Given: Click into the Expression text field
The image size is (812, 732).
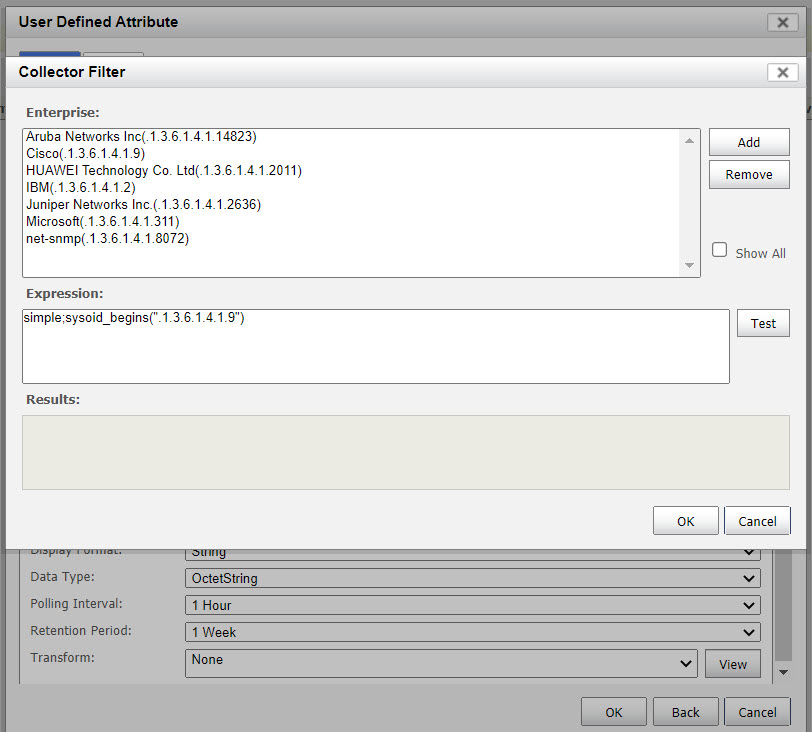Looking at the screenshot, I should point(376,346).
